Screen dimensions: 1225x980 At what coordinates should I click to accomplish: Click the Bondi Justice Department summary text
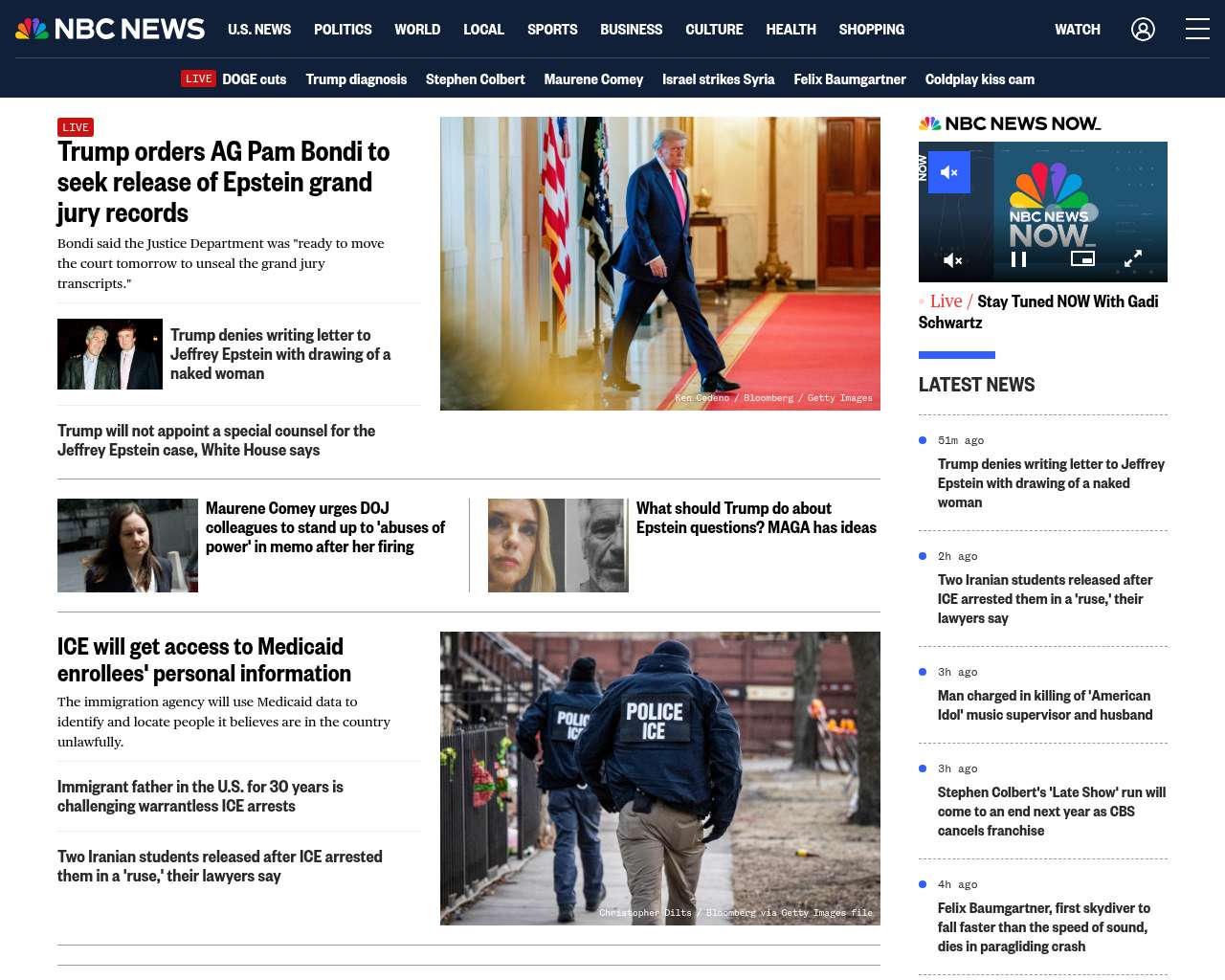pyautogui.click(x=221, y=263)
